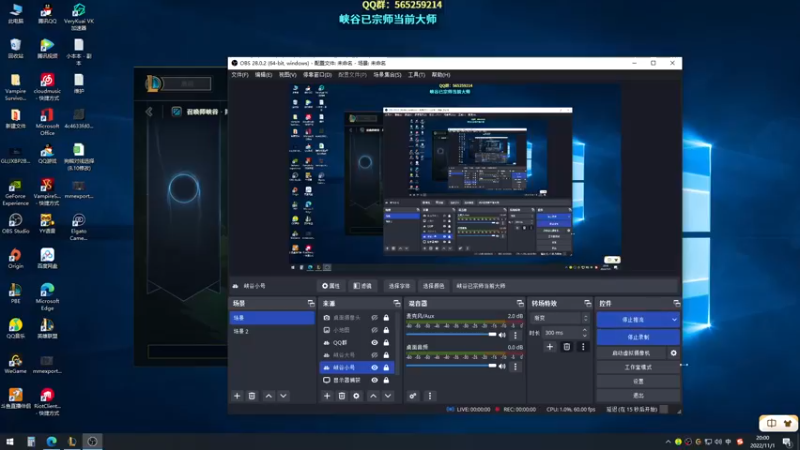The width and height of the screenshot is (800, 450).
Task: Click the 选择颜色 select color button
Action: (x=433, y=286)
